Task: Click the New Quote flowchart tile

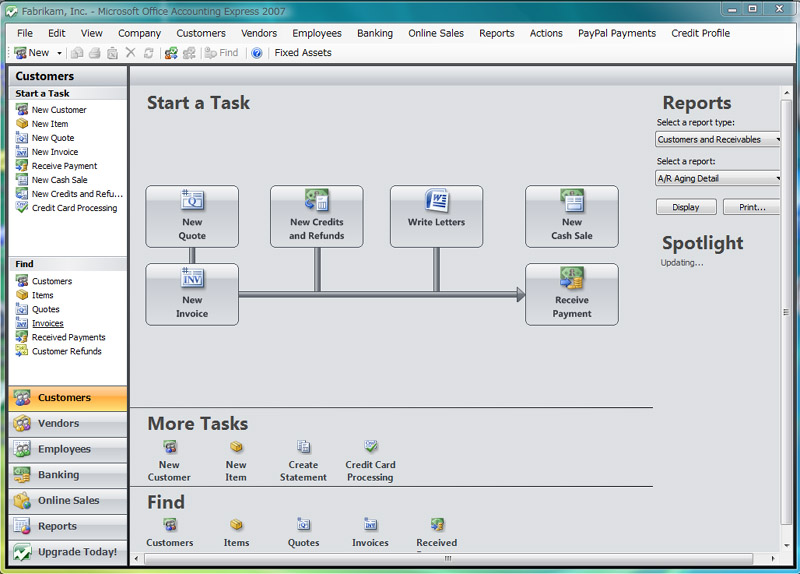Action: click(192, 216)
